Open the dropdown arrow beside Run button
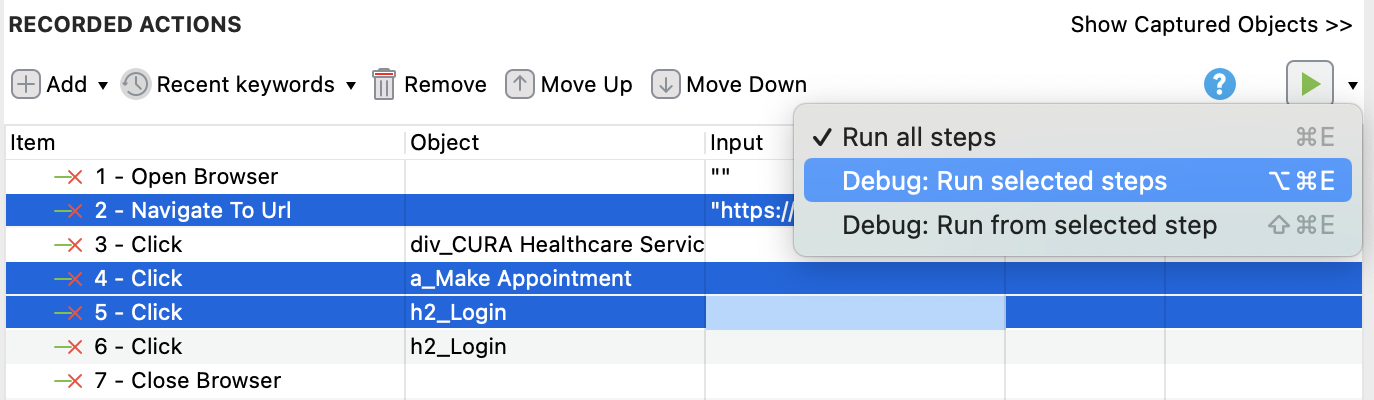Image resolution: width=1374 pixels, height=400 pixels. tap(1353, 86)
